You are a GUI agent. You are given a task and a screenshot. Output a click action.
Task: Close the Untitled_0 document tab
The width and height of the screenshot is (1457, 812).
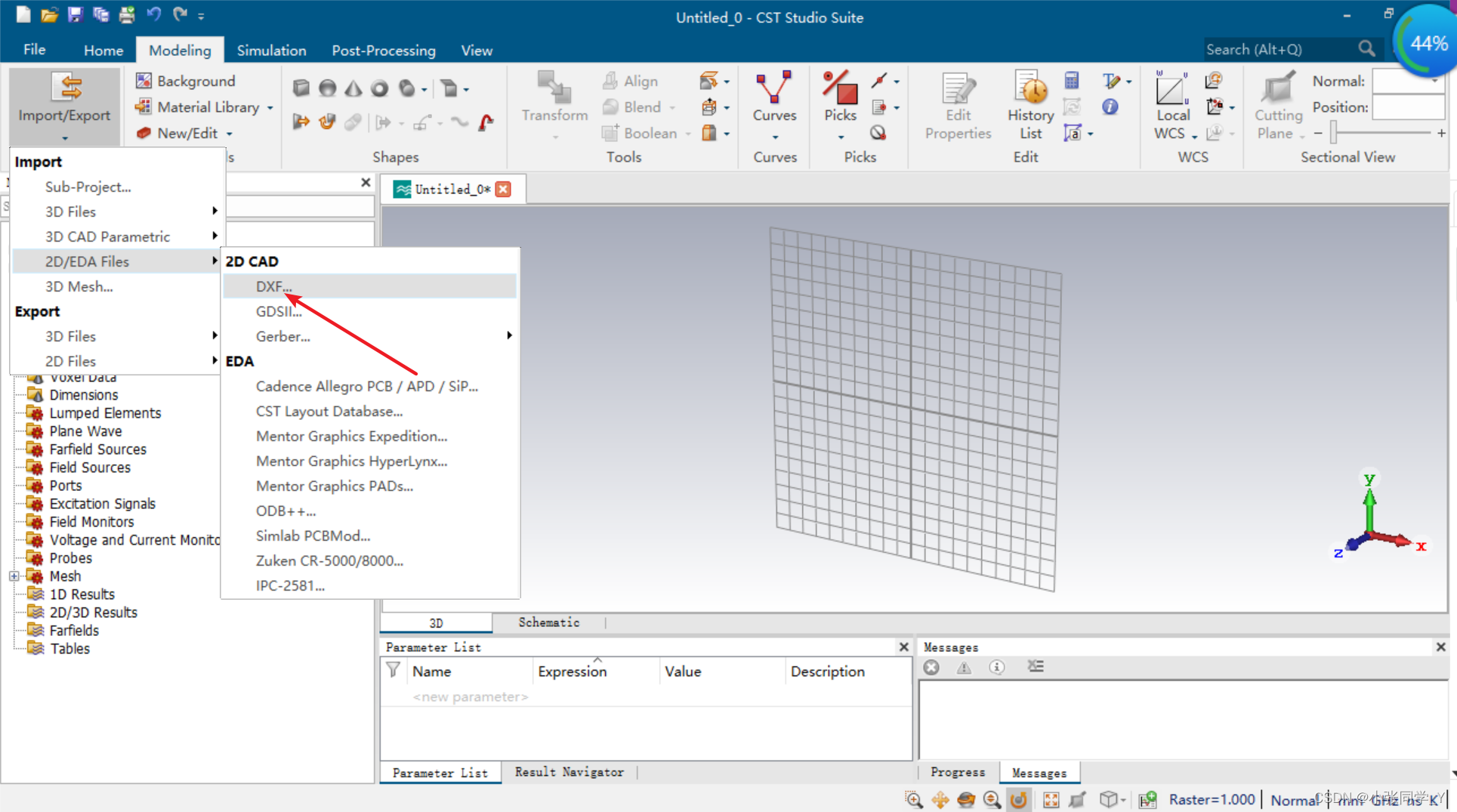coord(503,189)
